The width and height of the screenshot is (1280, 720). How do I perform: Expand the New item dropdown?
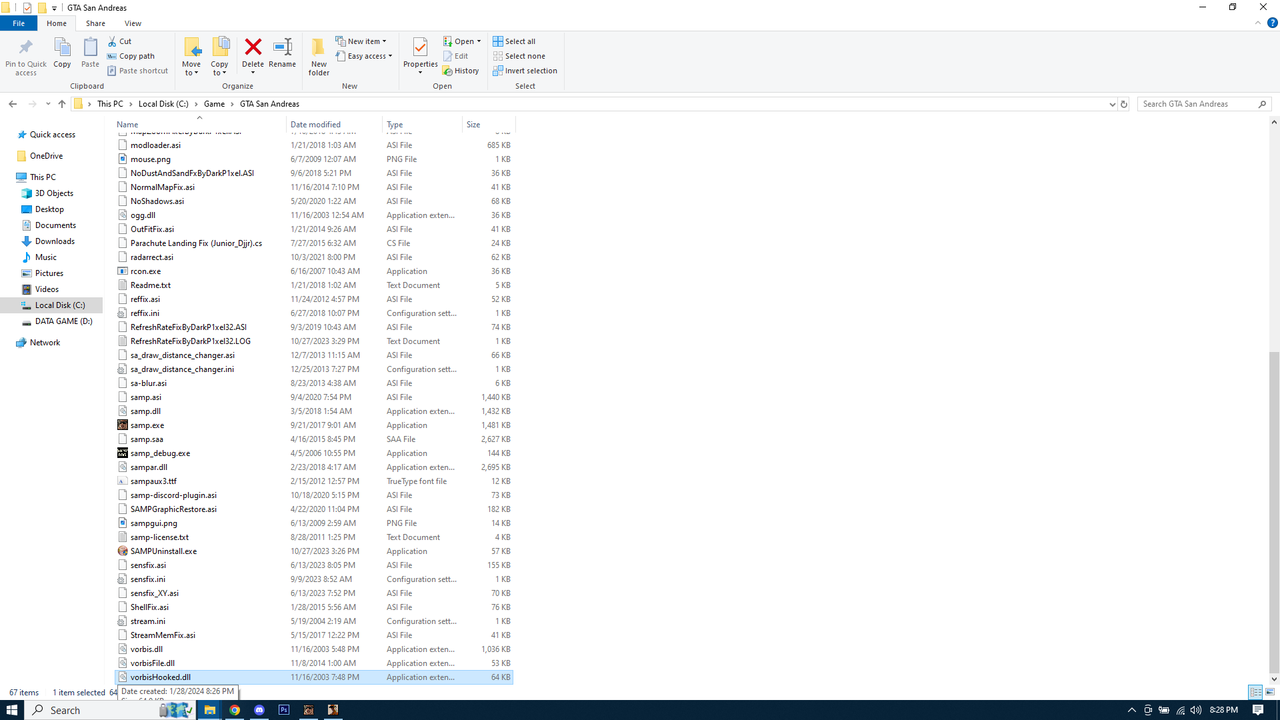click(x=361, y=42)
